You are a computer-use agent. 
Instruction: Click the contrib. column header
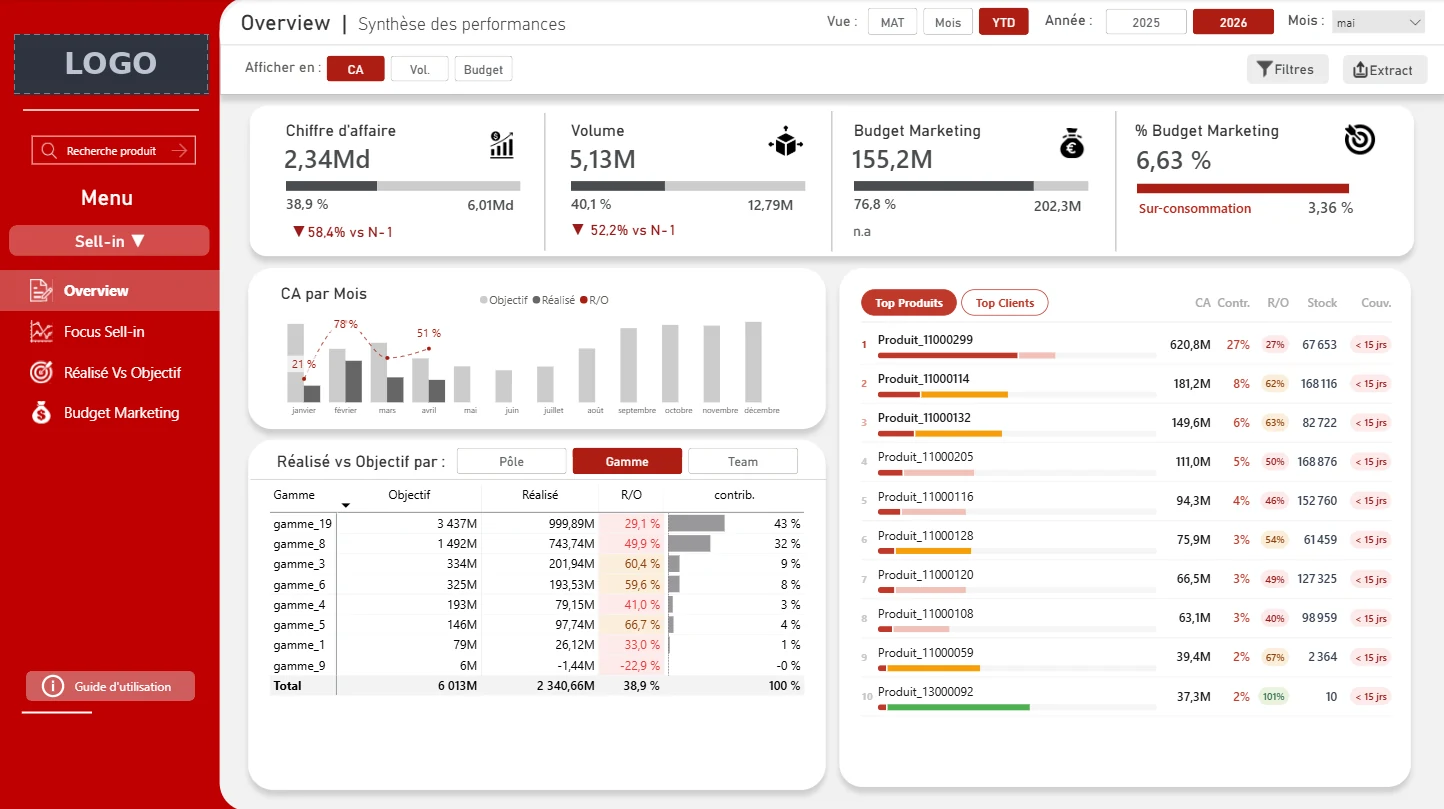734,495
